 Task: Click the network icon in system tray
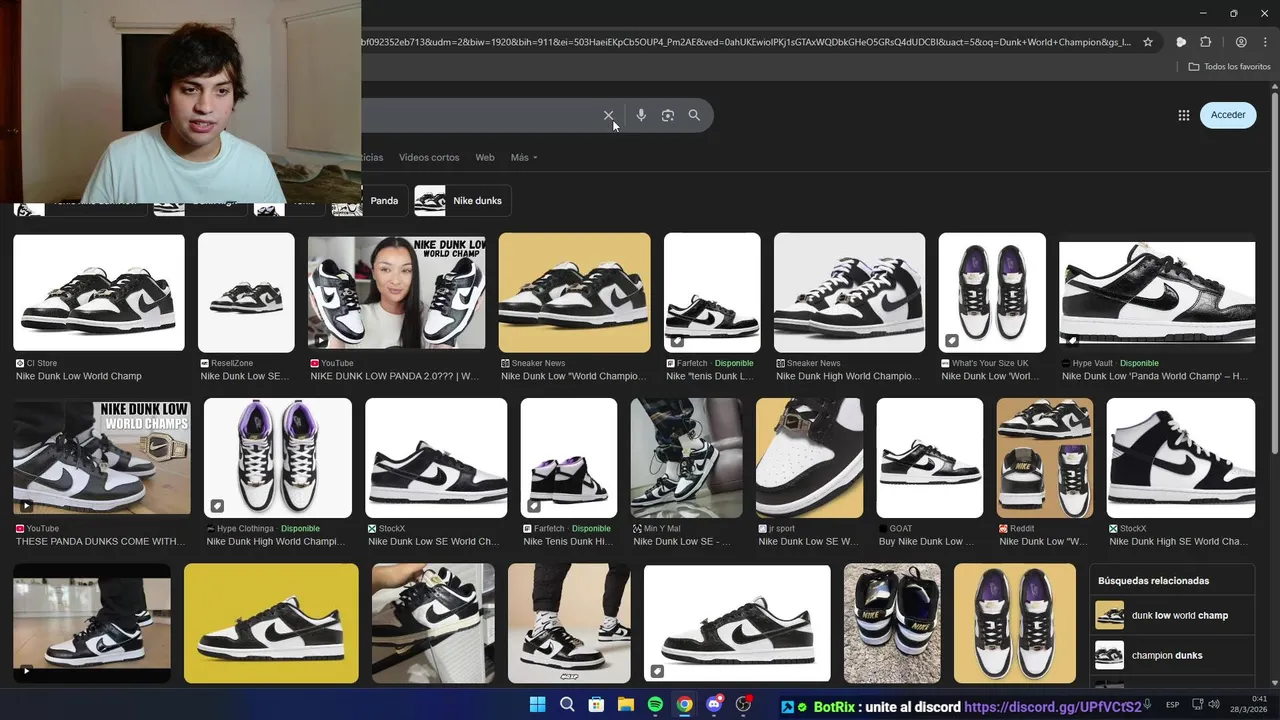pos(1198,705)
